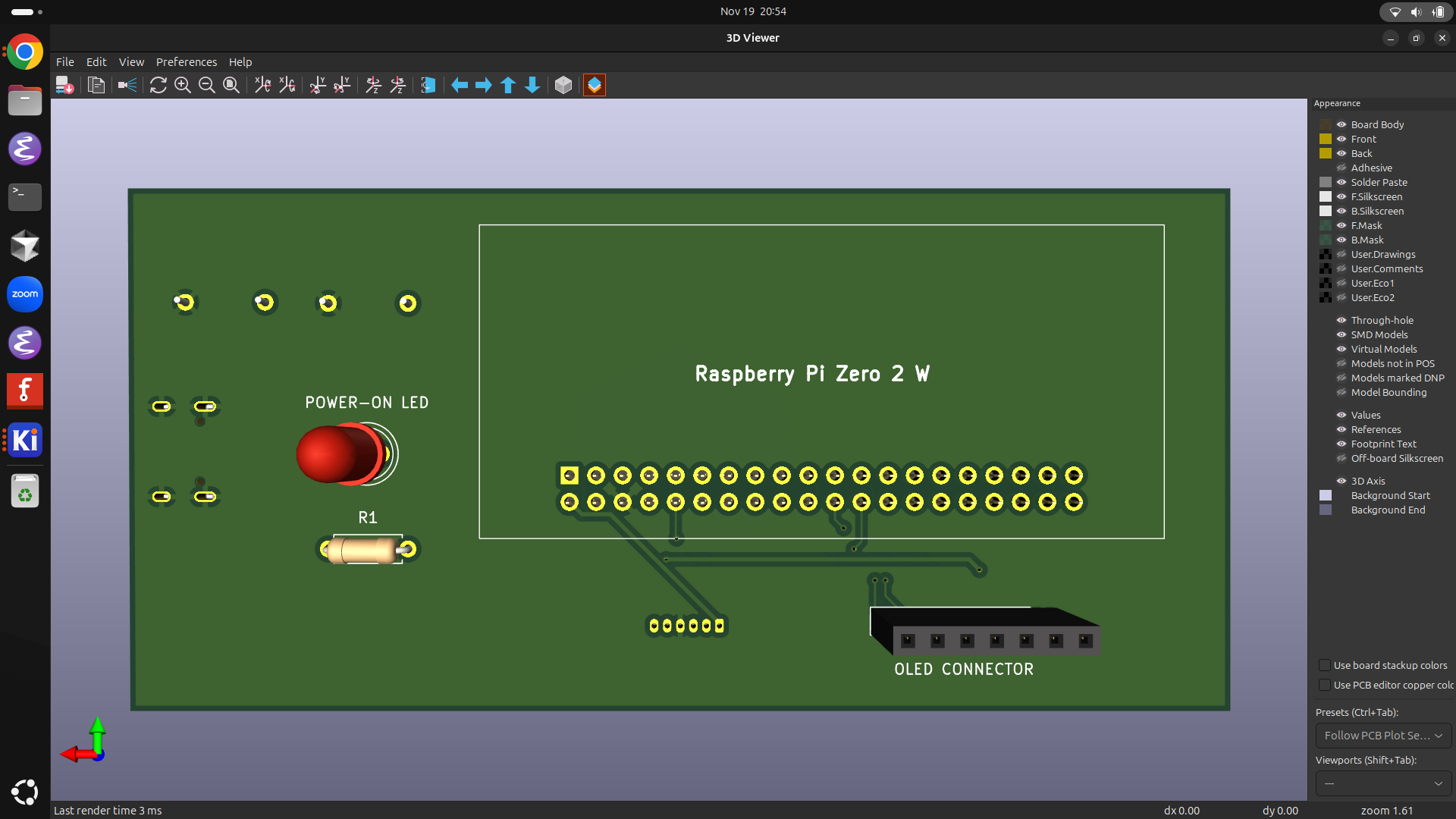Enable Use board stackup colors
The image size is (1456, 819).
(x=1325, y=665)
